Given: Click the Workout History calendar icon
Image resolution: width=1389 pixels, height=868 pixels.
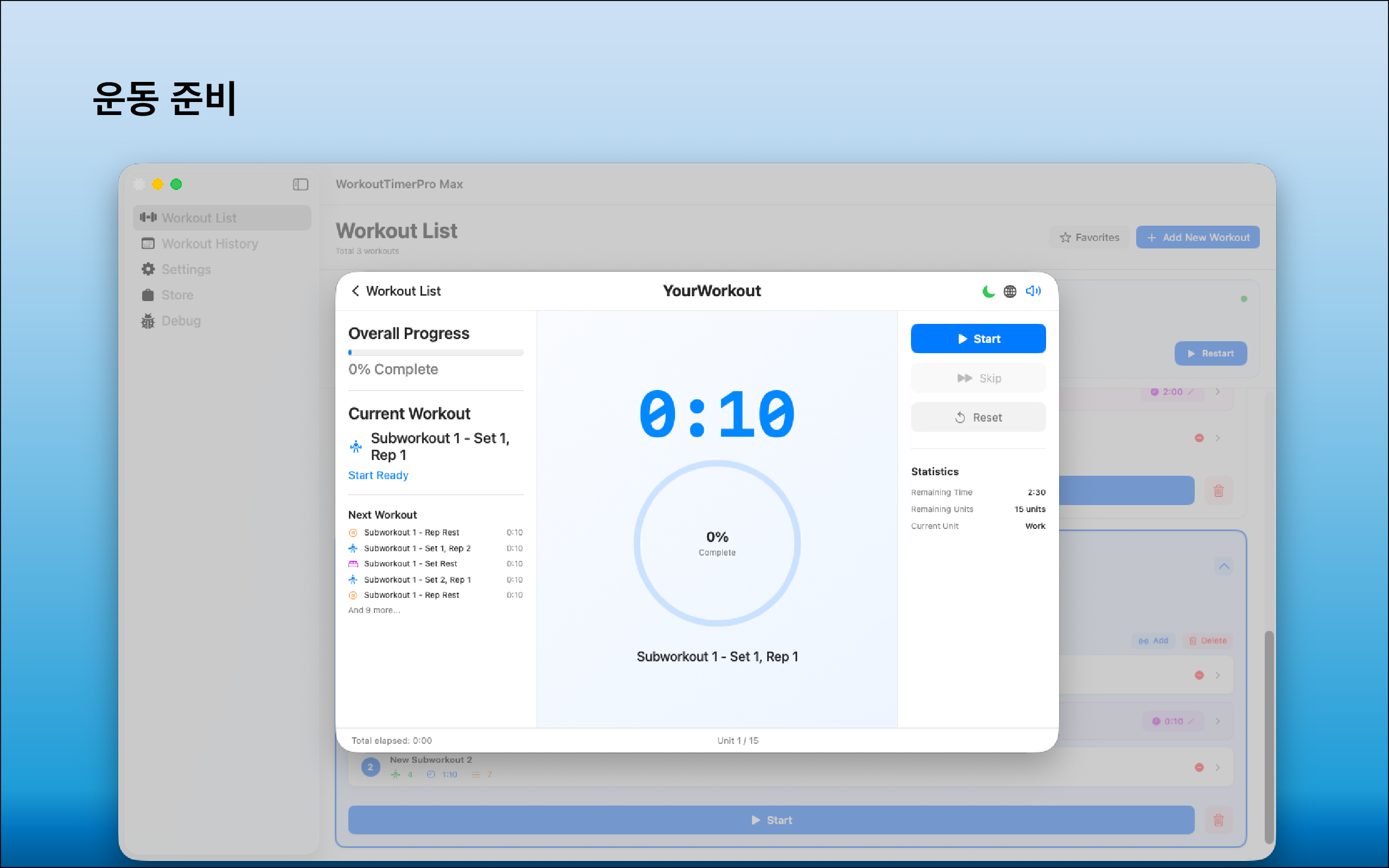Looking at the screenshot, I should point(148,244).
